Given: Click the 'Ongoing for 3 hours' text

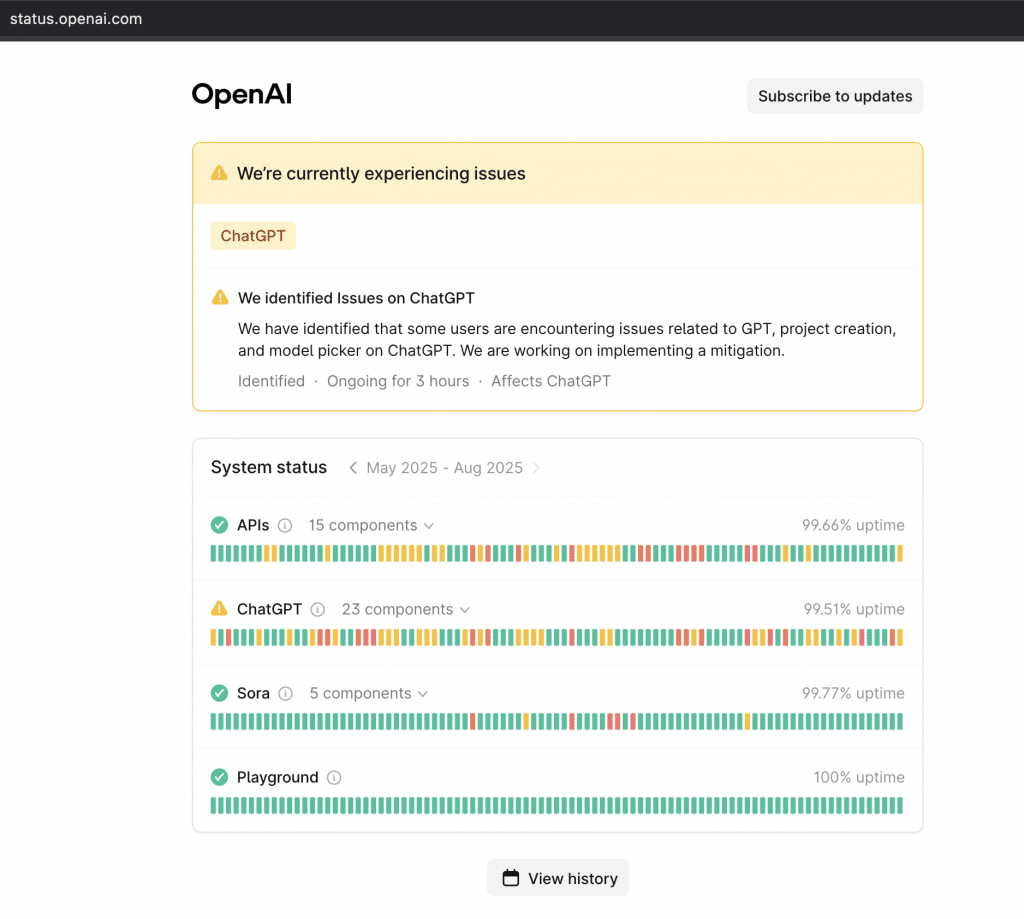Looking at the screenshot, I should point(398,381).
